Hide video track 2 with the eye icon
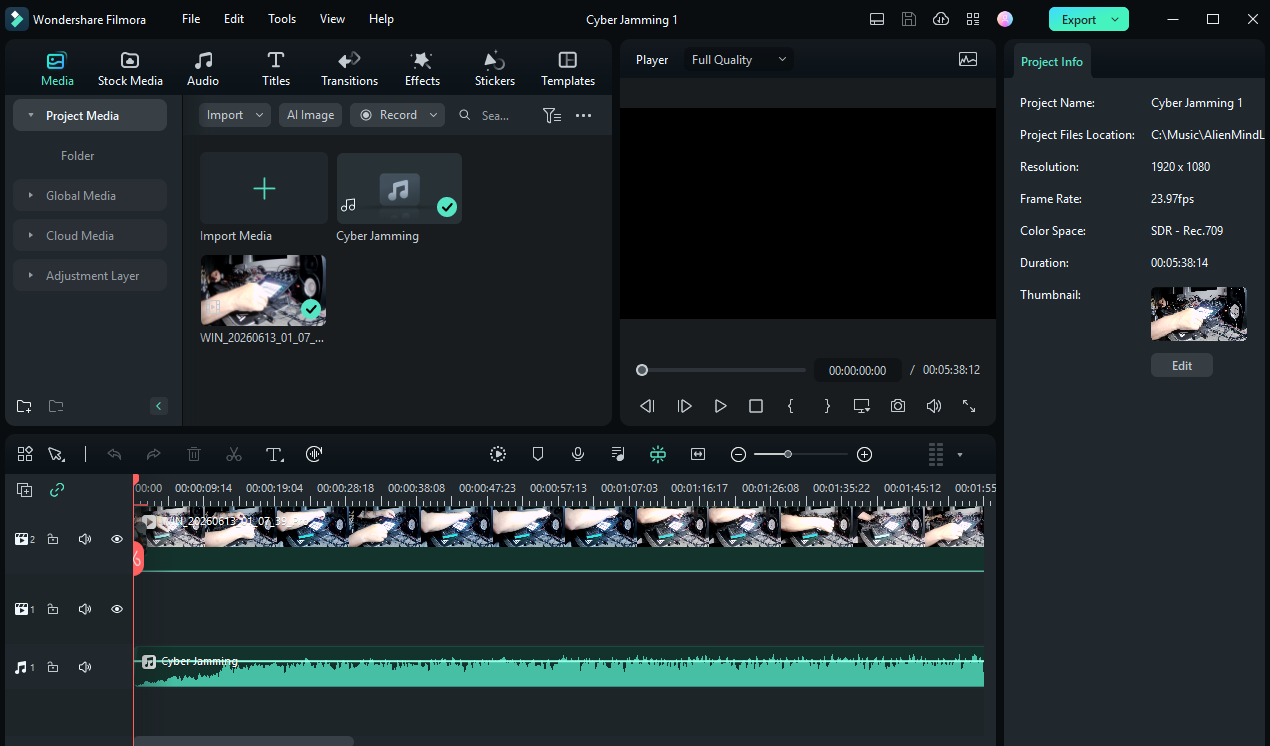Image resolution: width=1270 pixels, height=746 pixels. [x=117, y=539]
